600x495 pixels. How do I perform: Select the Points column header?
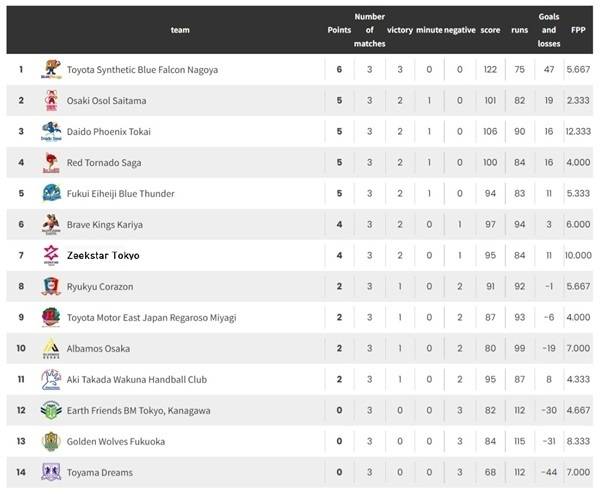tap(339, 30)
